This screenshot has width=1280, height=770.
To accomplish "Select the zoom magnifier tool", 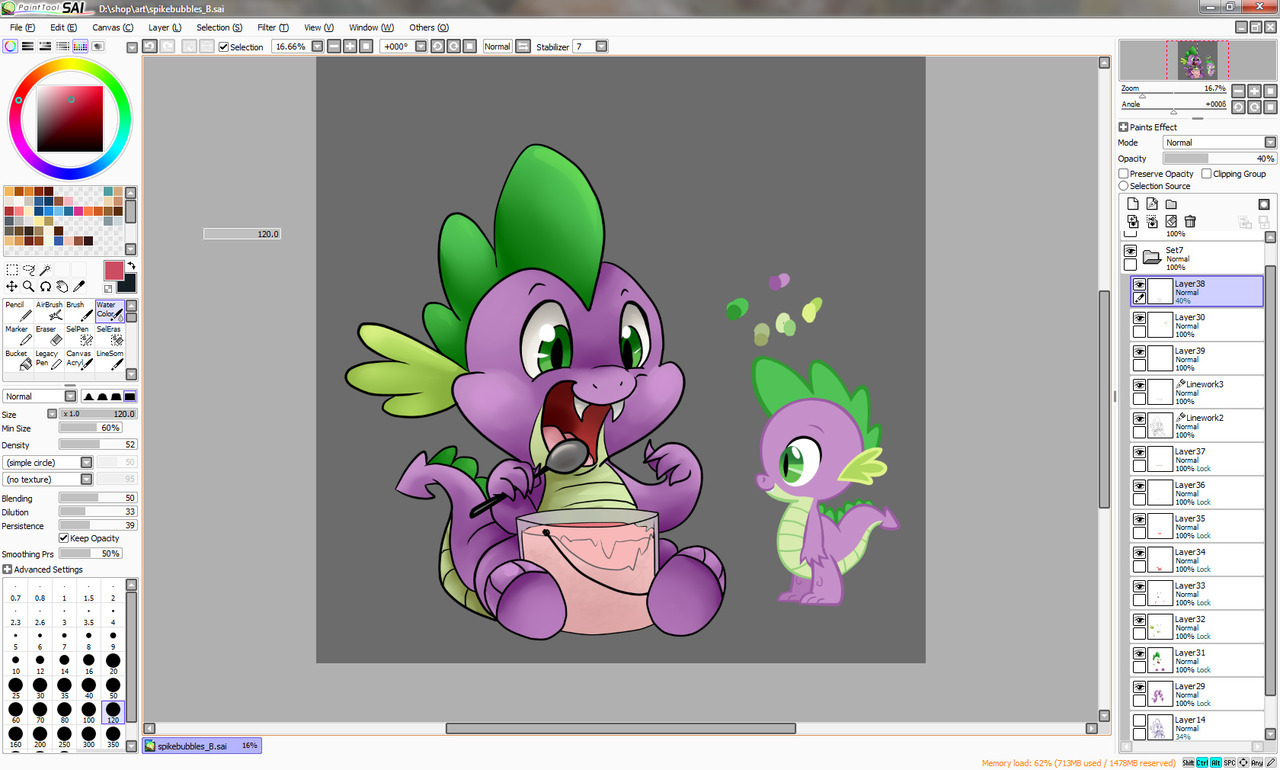I will (x=29, y=286).
